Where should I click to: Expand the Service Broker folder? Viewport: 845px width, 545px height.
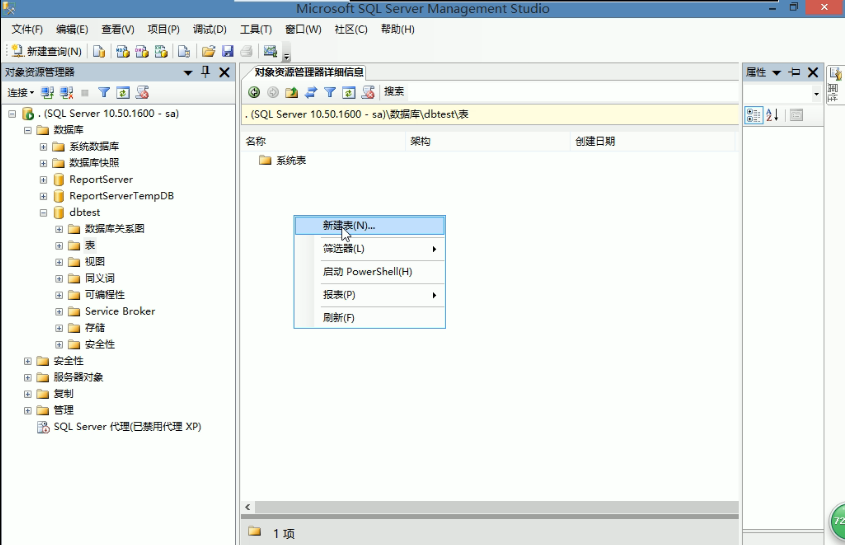[59, 312]
